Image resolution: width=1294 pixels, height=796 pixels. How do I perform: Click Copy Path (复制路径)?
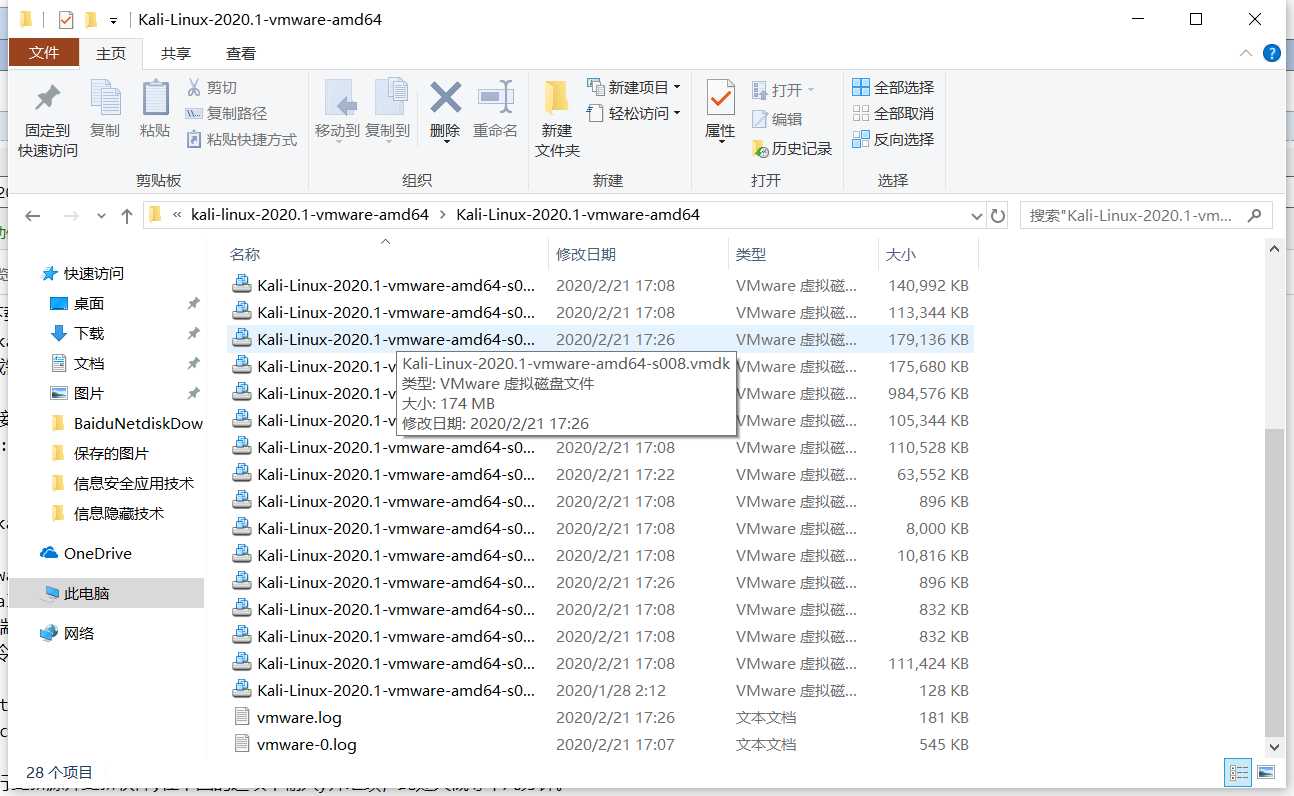point(226,114)
